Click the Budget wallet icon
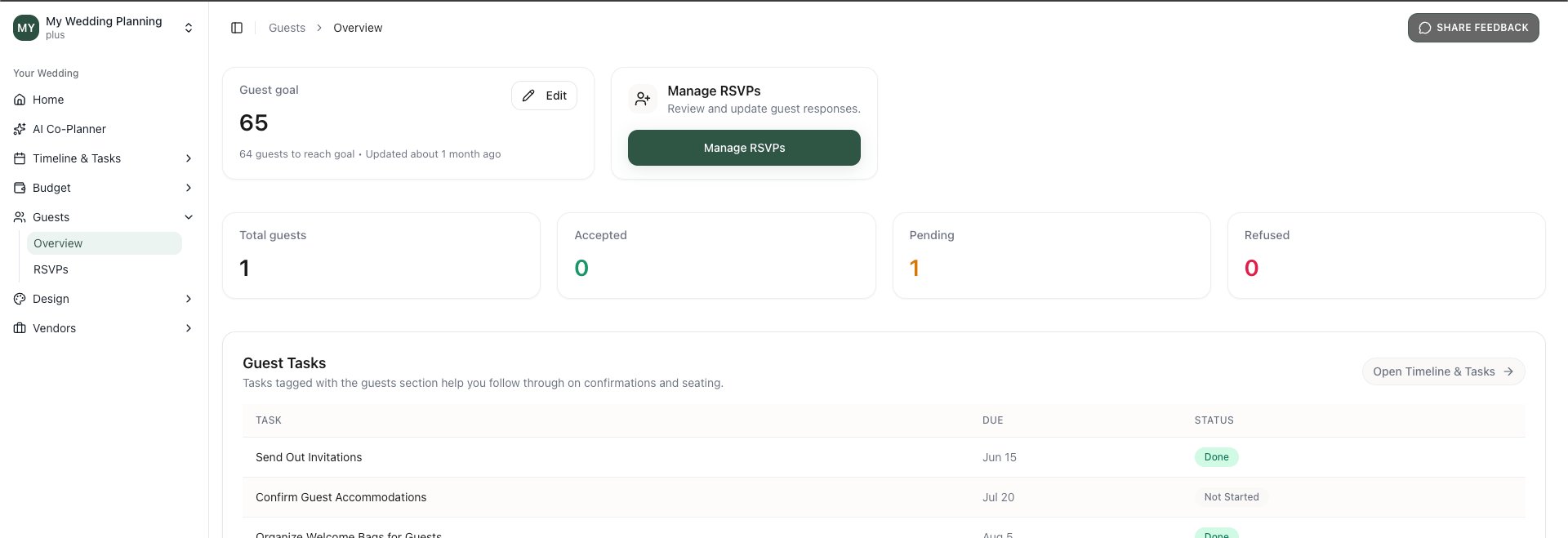1568x538 pixels. coord(20,188)
